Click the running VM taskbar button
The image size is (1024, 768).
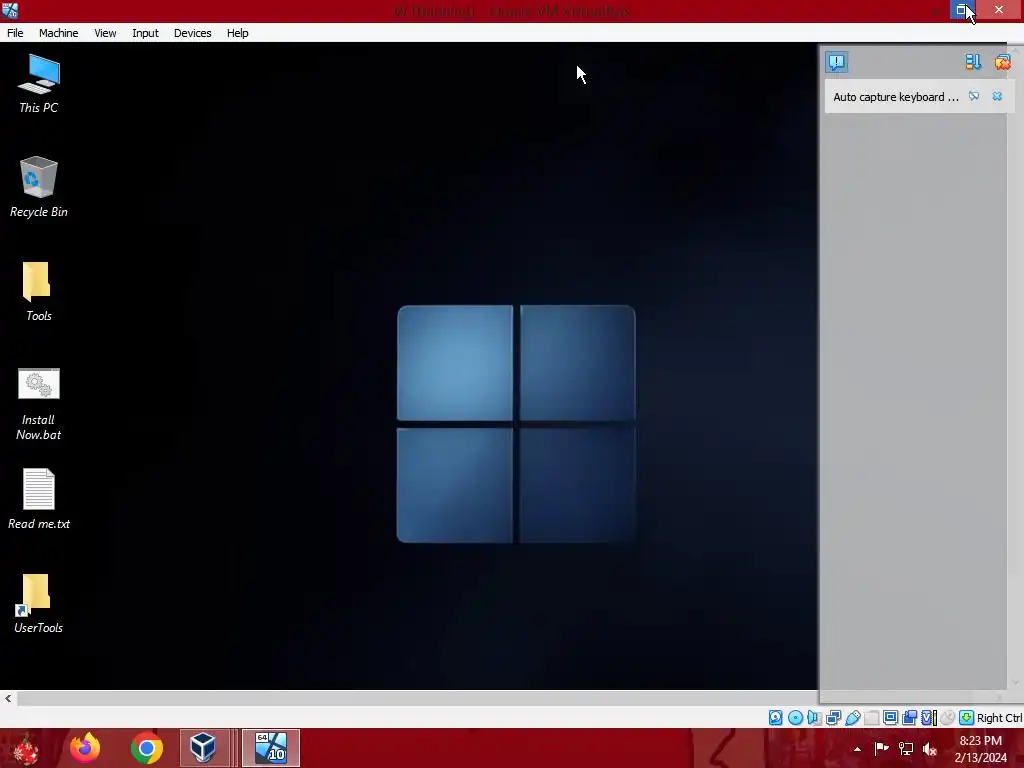click(x=271, y=748)
